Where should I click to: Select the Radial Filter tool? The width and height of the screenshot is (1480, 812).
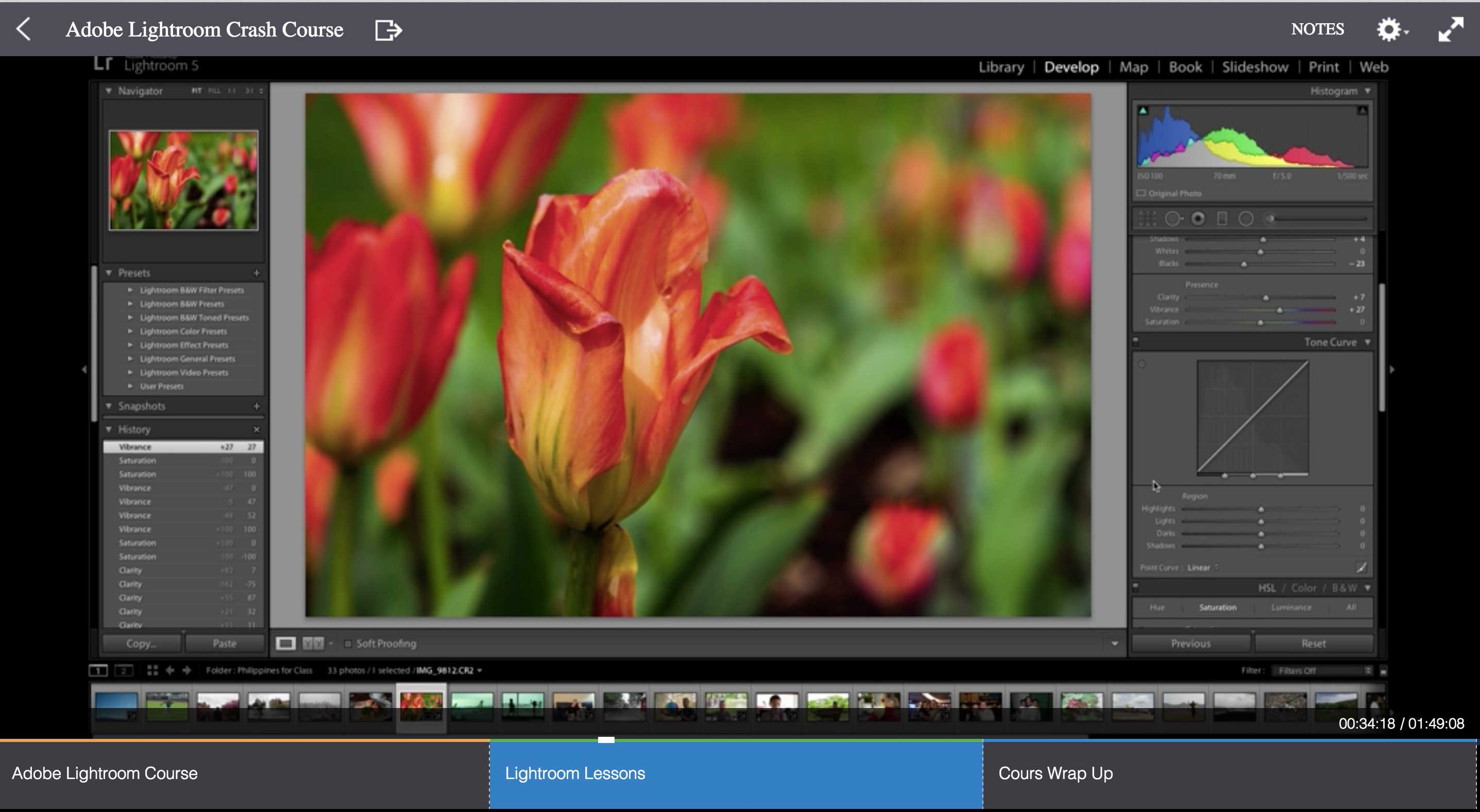[1246, 218]
